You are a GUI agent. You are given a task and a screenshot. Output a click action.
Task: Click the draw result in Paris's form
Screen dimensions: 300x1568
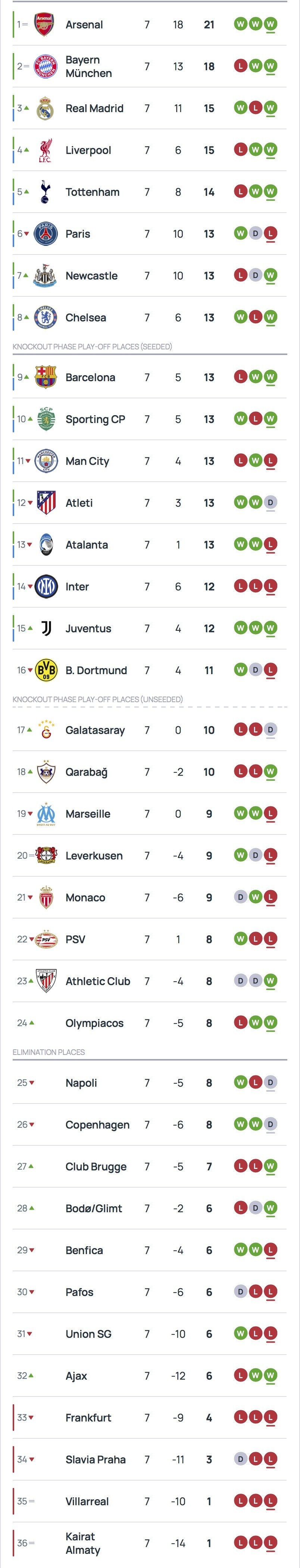click(x=256, y=234)
